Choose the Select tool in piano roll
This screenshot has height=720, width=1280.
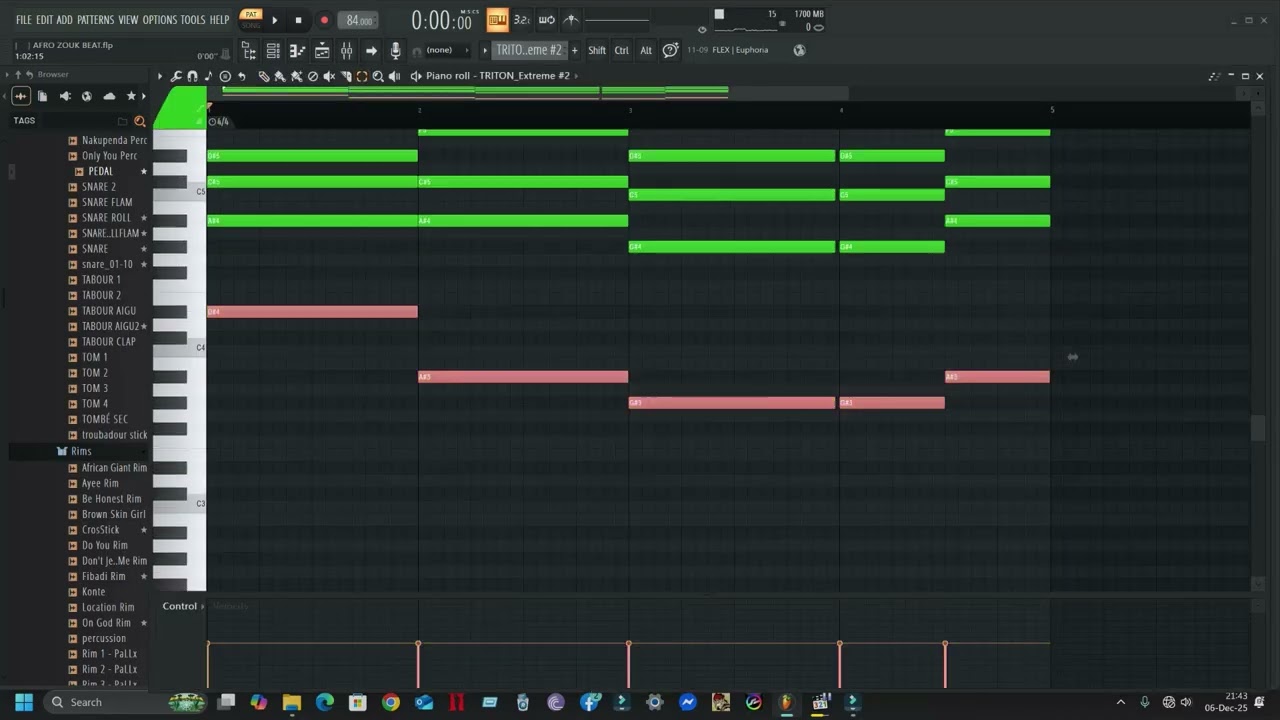(362, 76)
